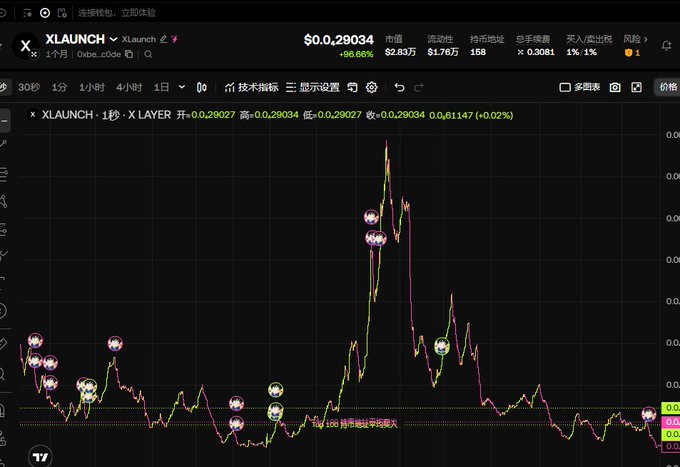Click the (+0.02%) legend change value

click(494, 116)
